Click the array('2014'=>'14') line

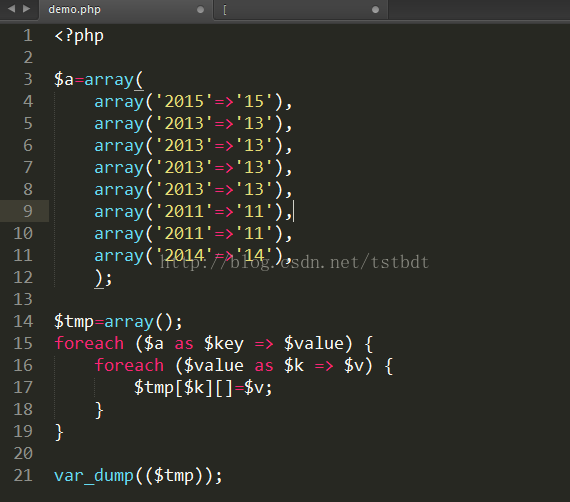[x=193, y=256]
